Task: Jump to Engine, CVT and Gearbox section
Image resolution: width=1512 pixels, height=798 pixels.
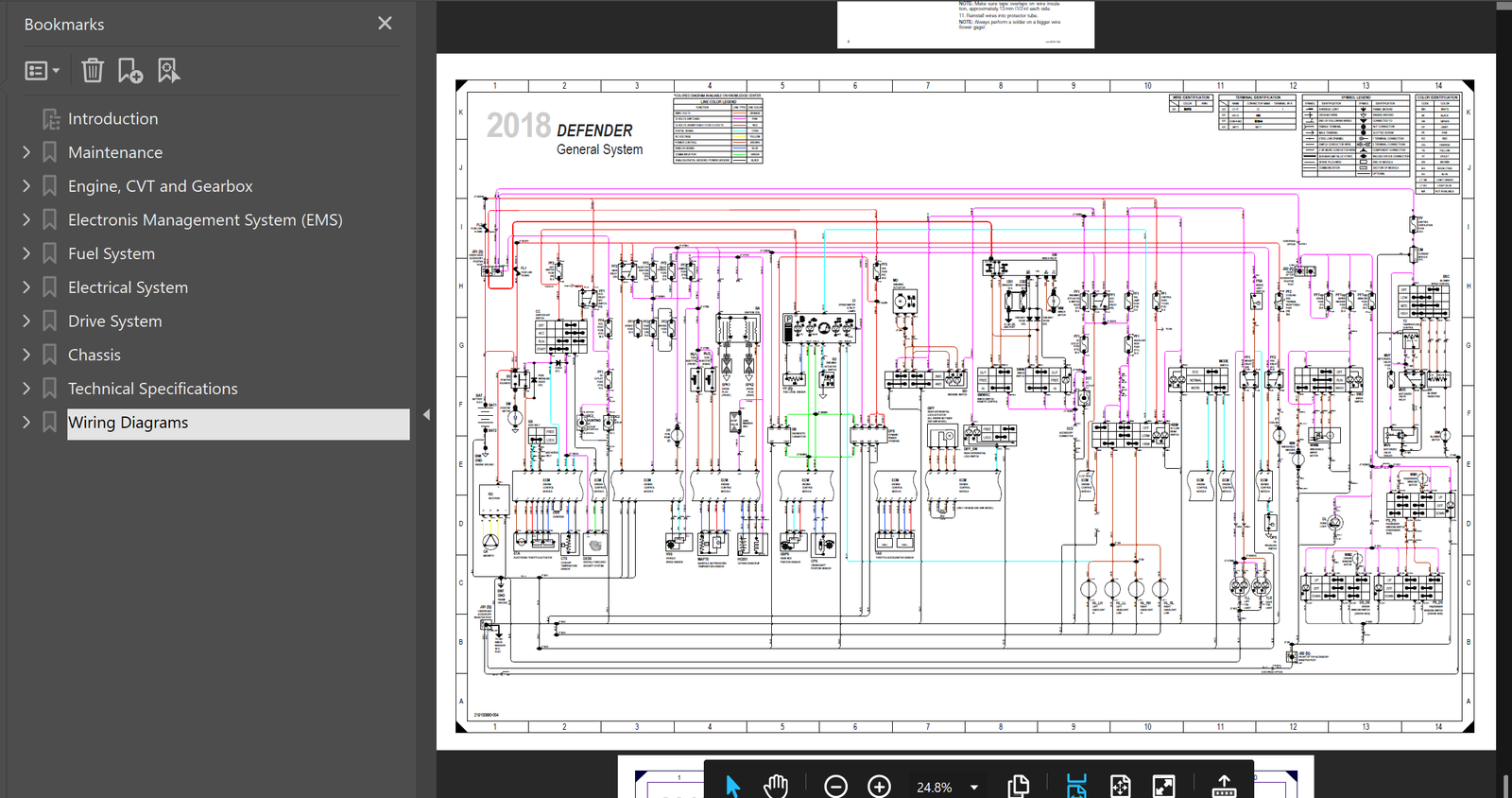Action: 161,186
